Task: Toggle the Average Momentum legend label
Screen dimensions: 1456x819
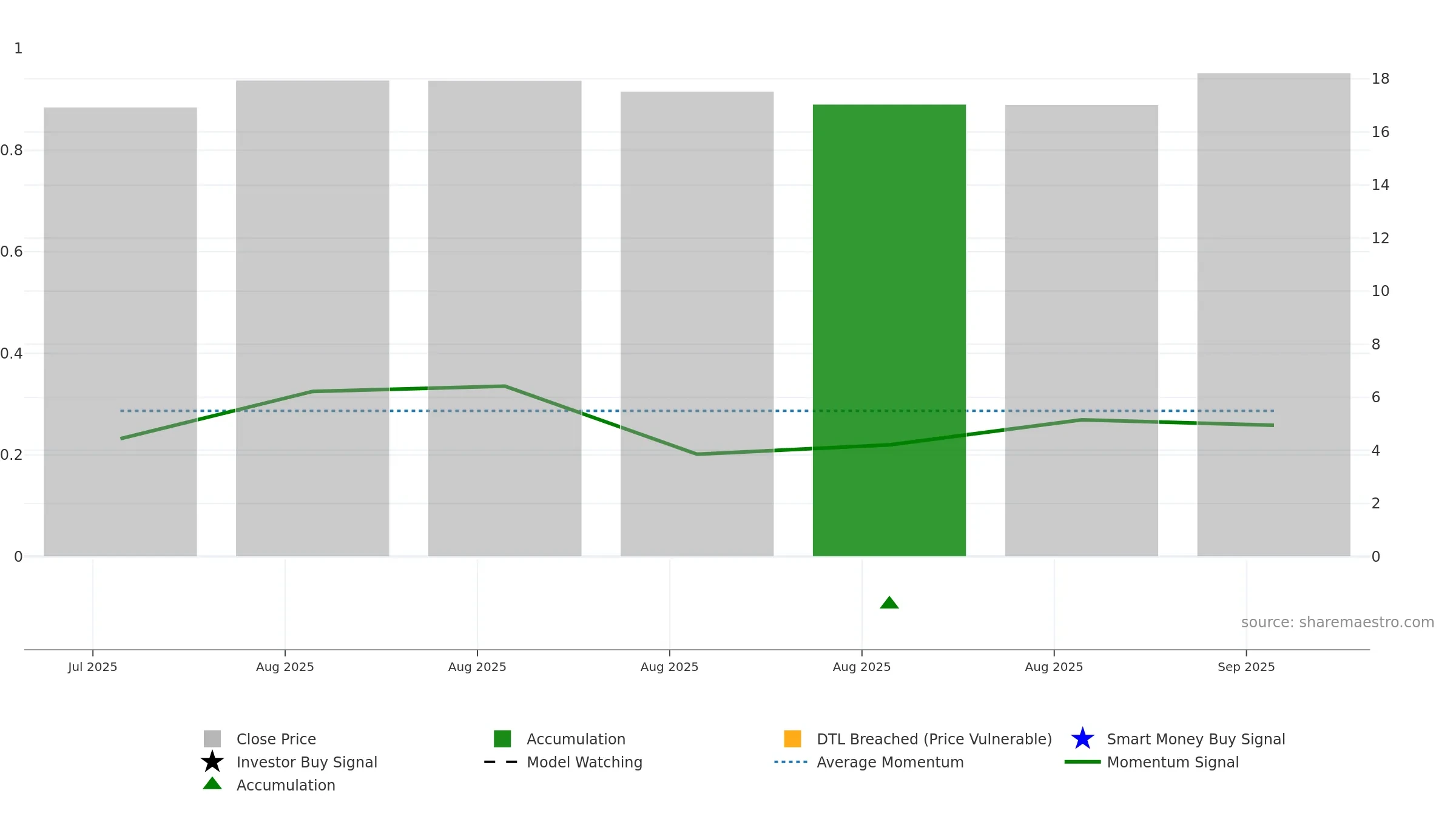Action: tap(890, 762)
